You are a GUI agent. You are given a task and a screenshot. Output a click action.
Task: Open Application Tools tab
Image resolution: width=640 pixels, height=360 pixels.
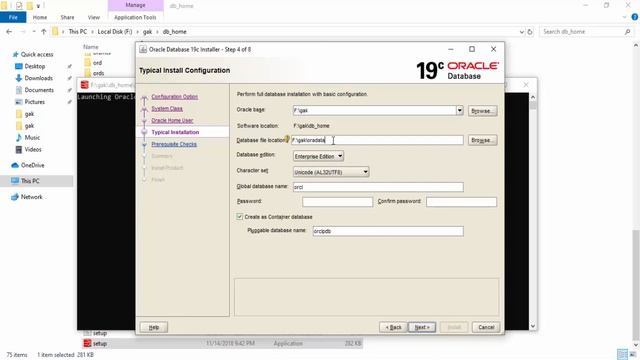click(x=135, y=18)
